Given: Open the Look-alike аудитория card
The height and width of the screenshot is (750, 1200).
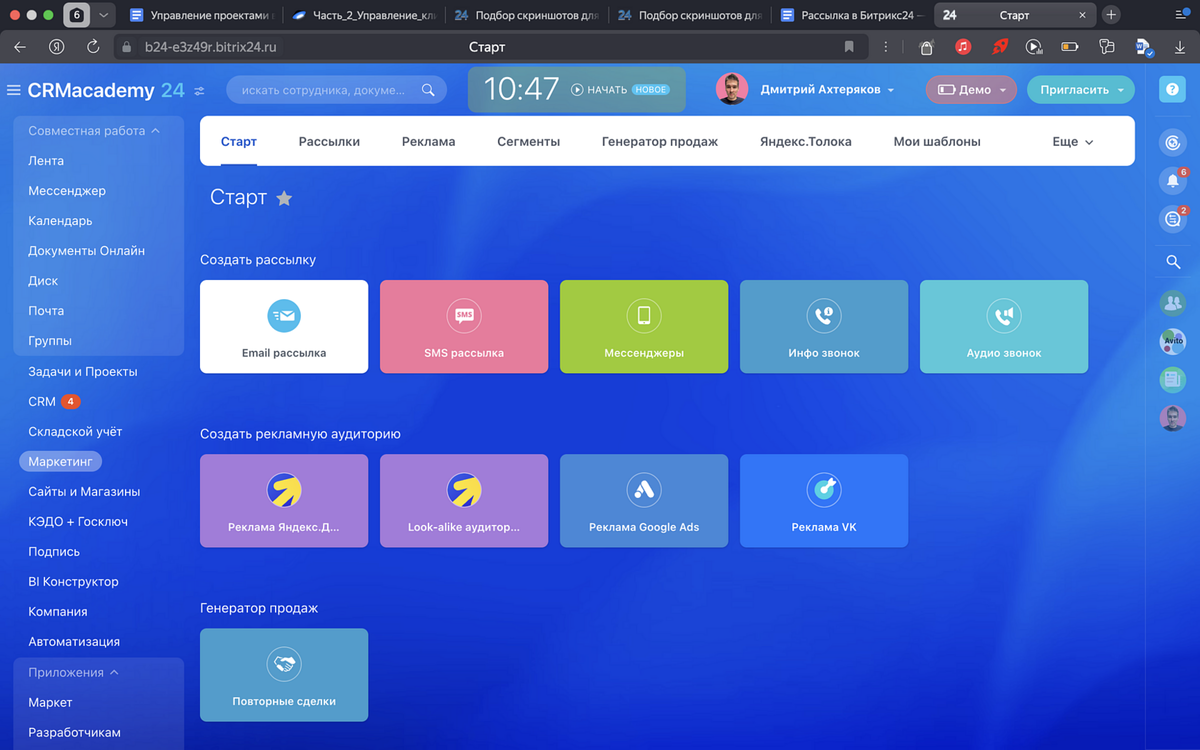Looking at the screenshot, I should coord(464,500).
